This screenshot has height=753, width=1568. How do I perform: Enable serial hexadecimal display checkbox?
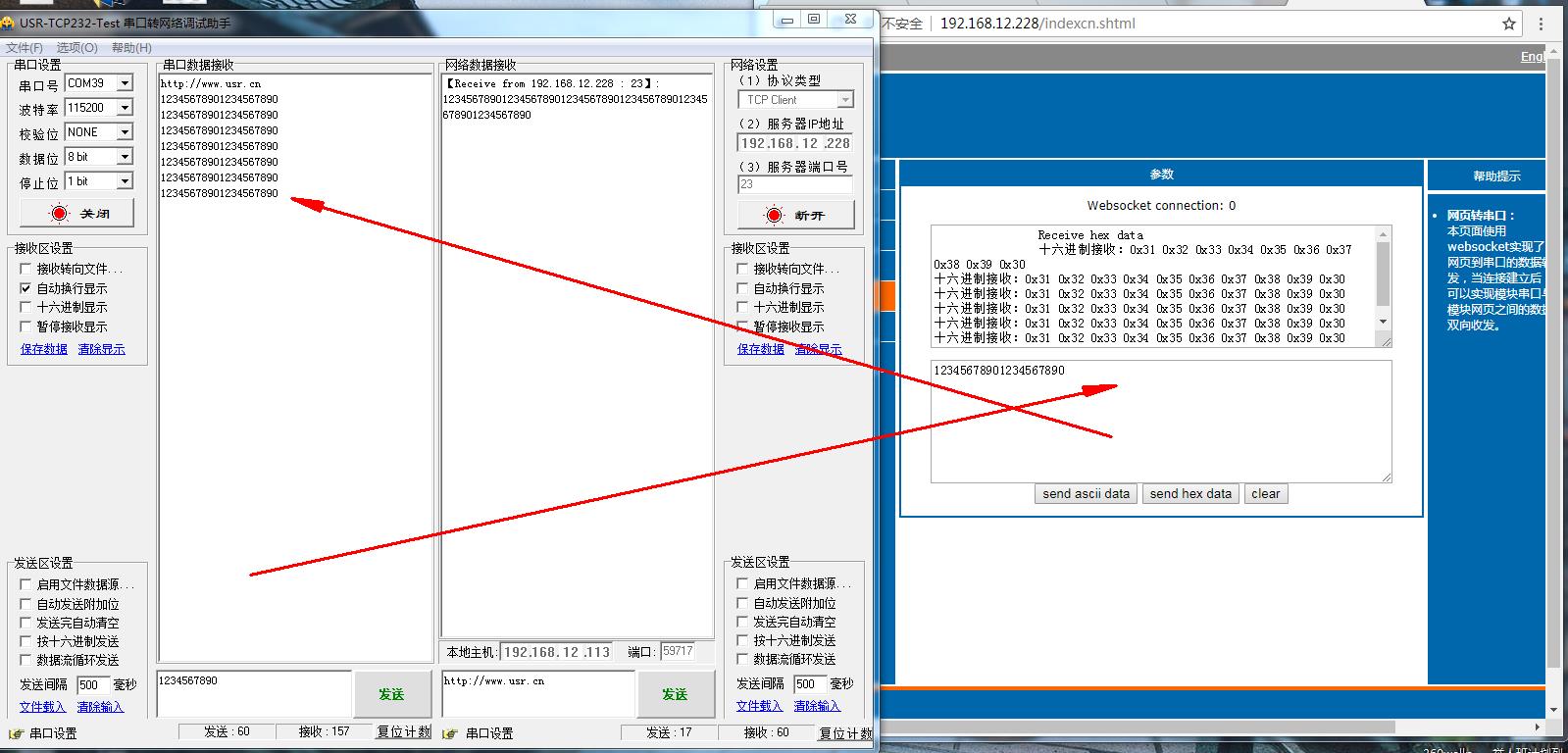(26, 307)
